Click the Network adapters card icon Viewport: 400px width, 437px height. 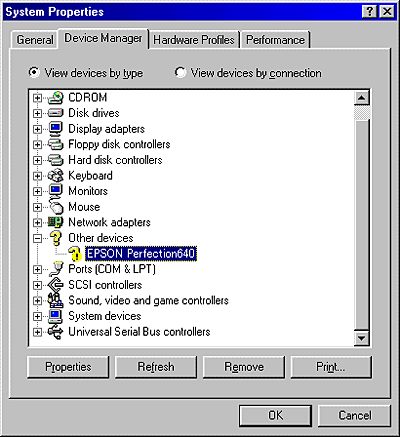pyautogui.click(x=55, y=222)
